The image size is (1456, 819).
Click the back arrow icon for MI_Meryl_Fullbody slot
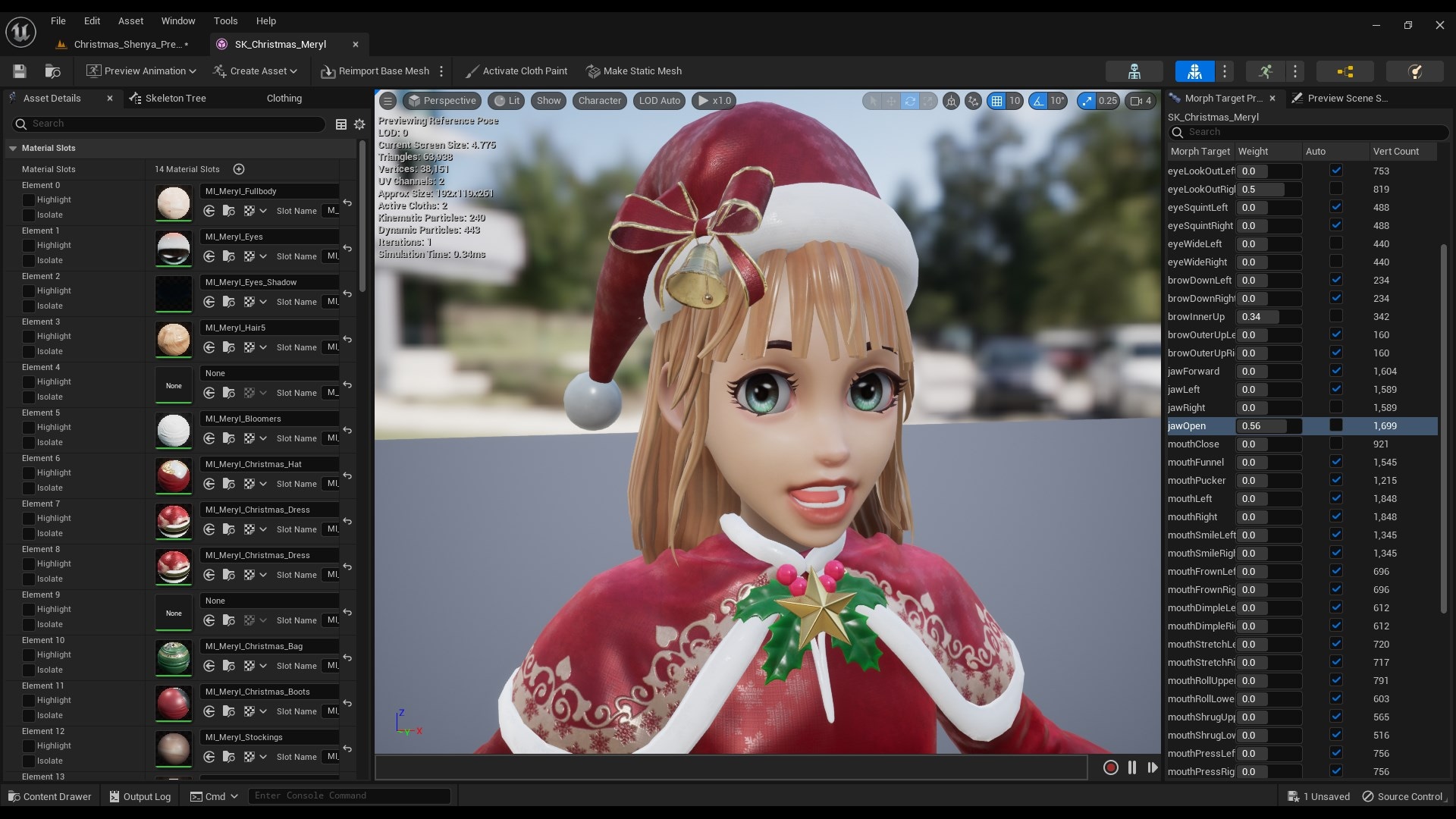(348, 203)
